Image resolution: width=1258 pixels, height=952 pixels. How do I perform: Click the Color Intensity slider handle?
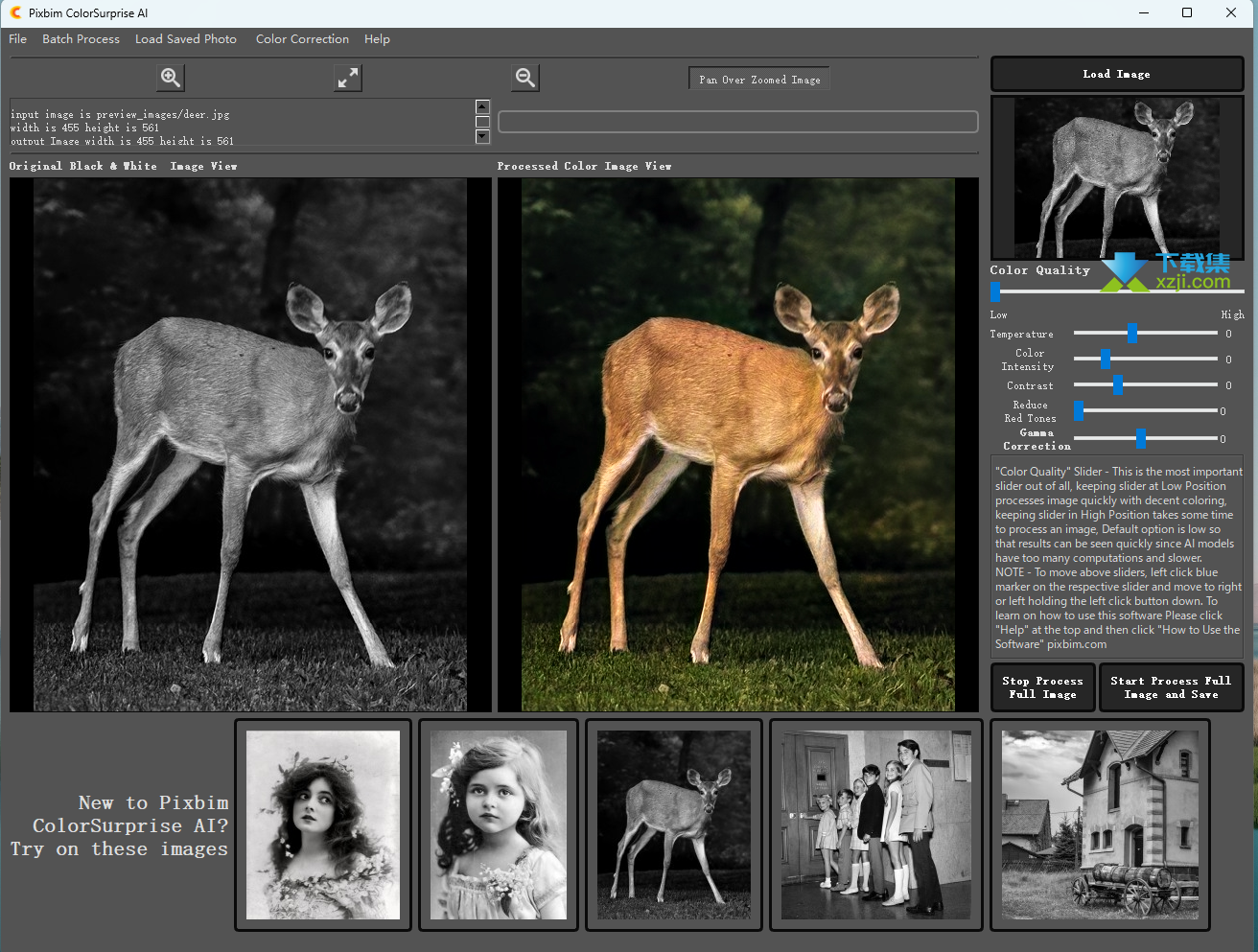[x=1106, y=360]
